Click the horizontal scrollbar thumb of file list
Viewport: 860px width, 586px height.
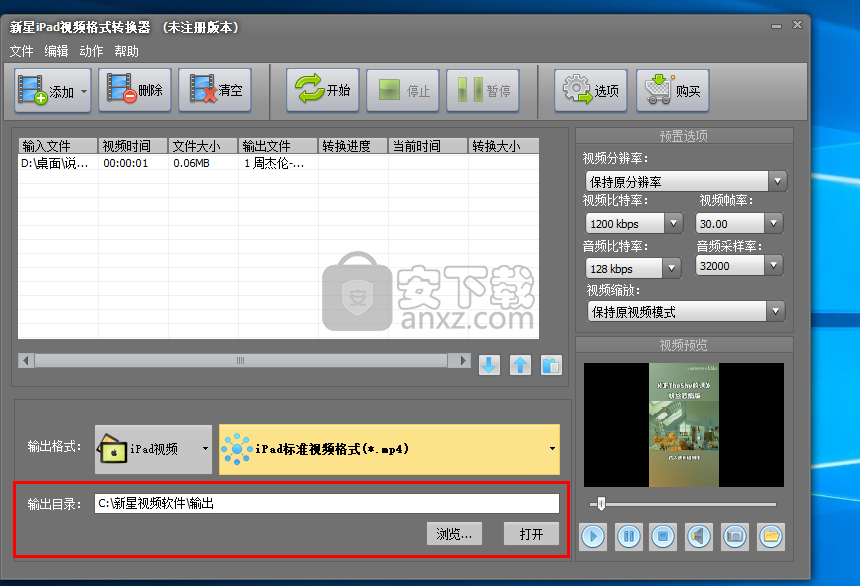(241, 360)
